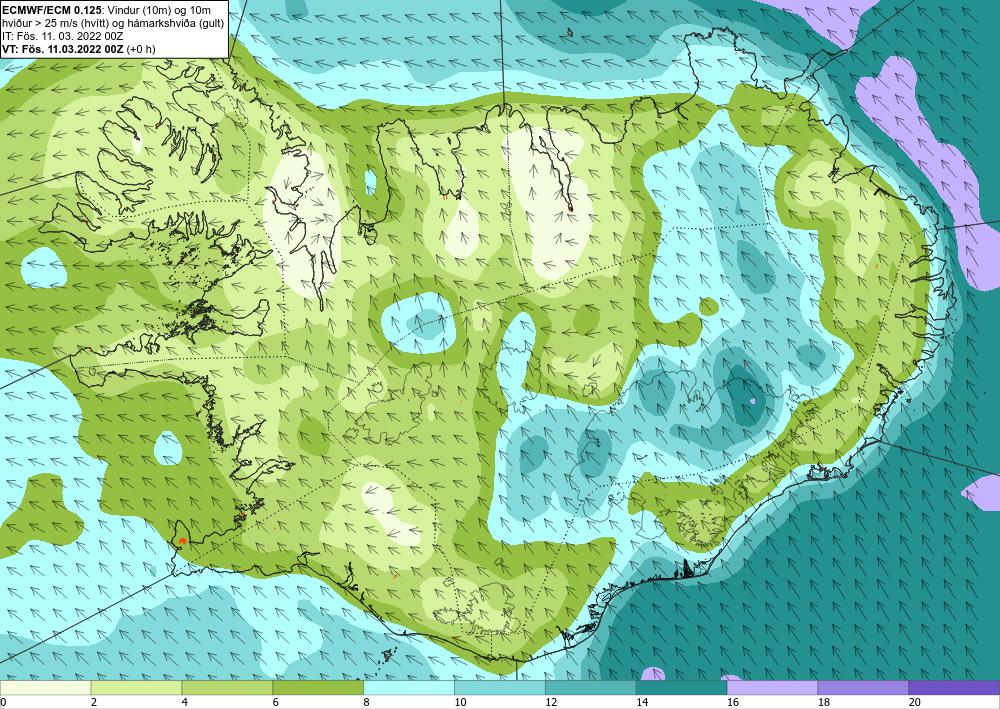Click the red marker on the southwest coast
Viewport: 1000px width, 709px height.
coord(182,541)
